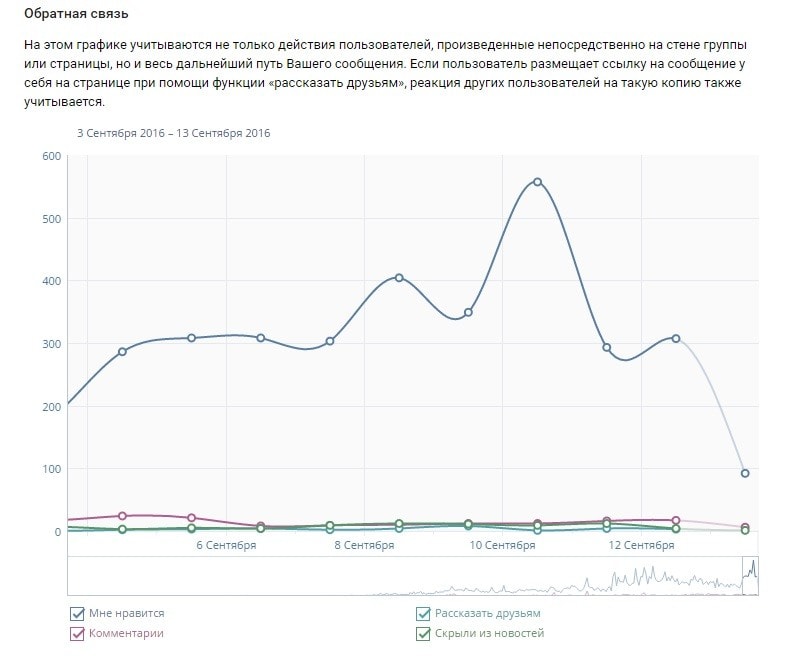Click the 600 value on the vertical axis
This screenshot has width=785, height=663.
51,156
